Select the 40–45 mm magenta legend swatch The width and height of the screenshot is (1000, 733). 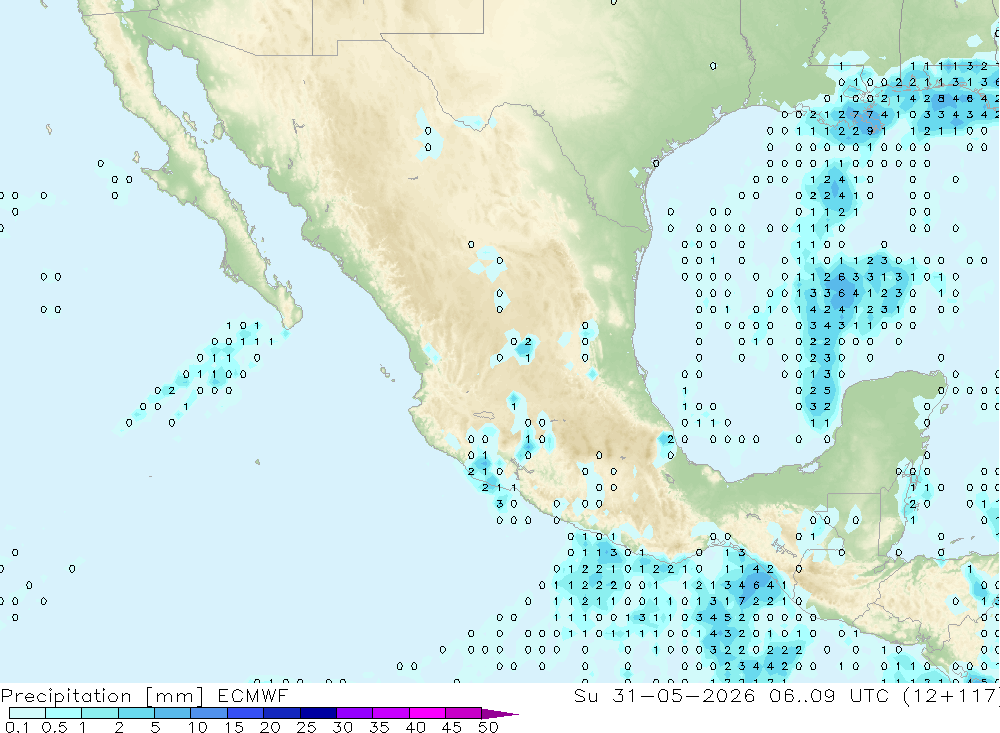coord(427,713)
